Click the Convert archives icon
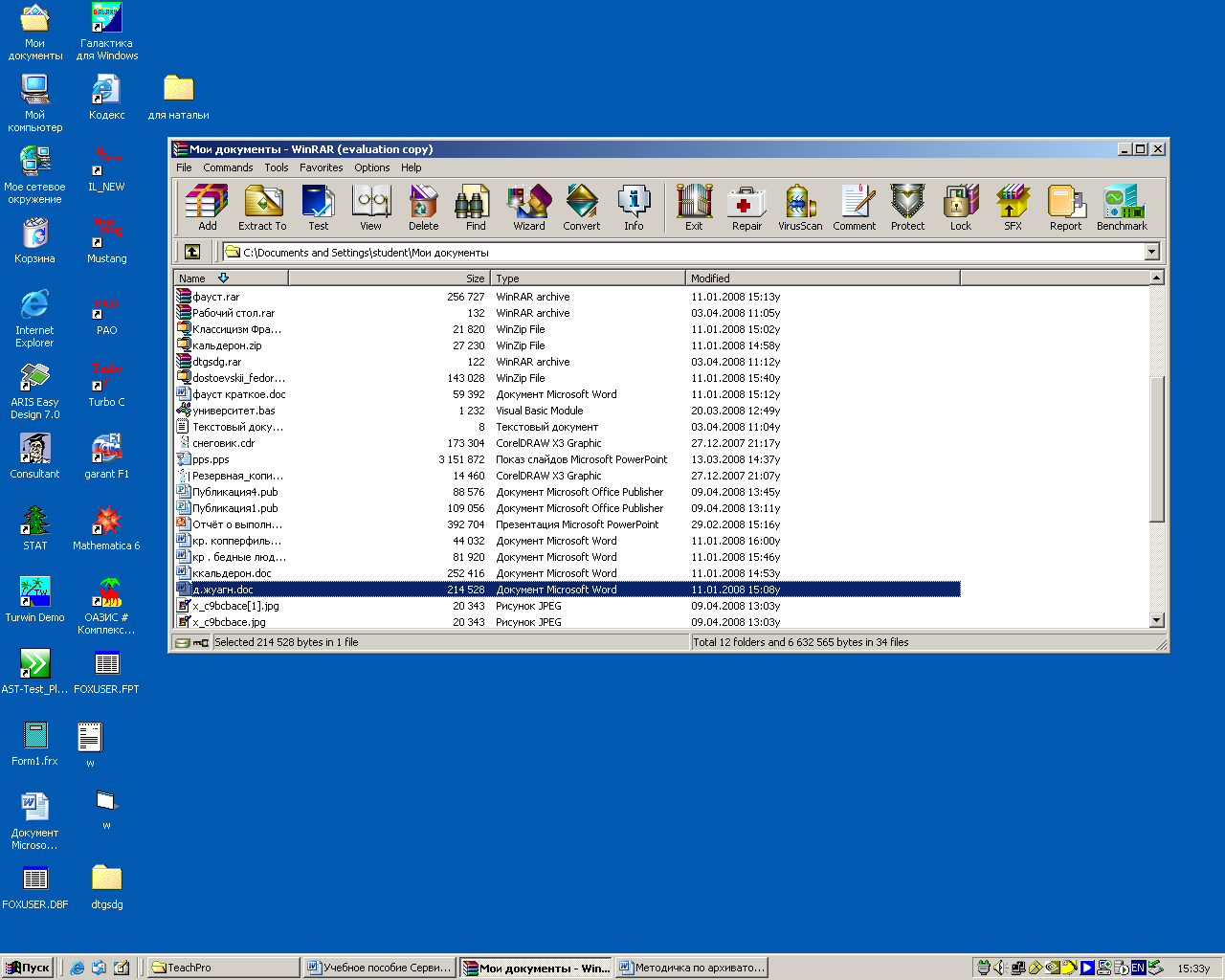Viewport: 1225px width, 980px height. click(581, 208)
